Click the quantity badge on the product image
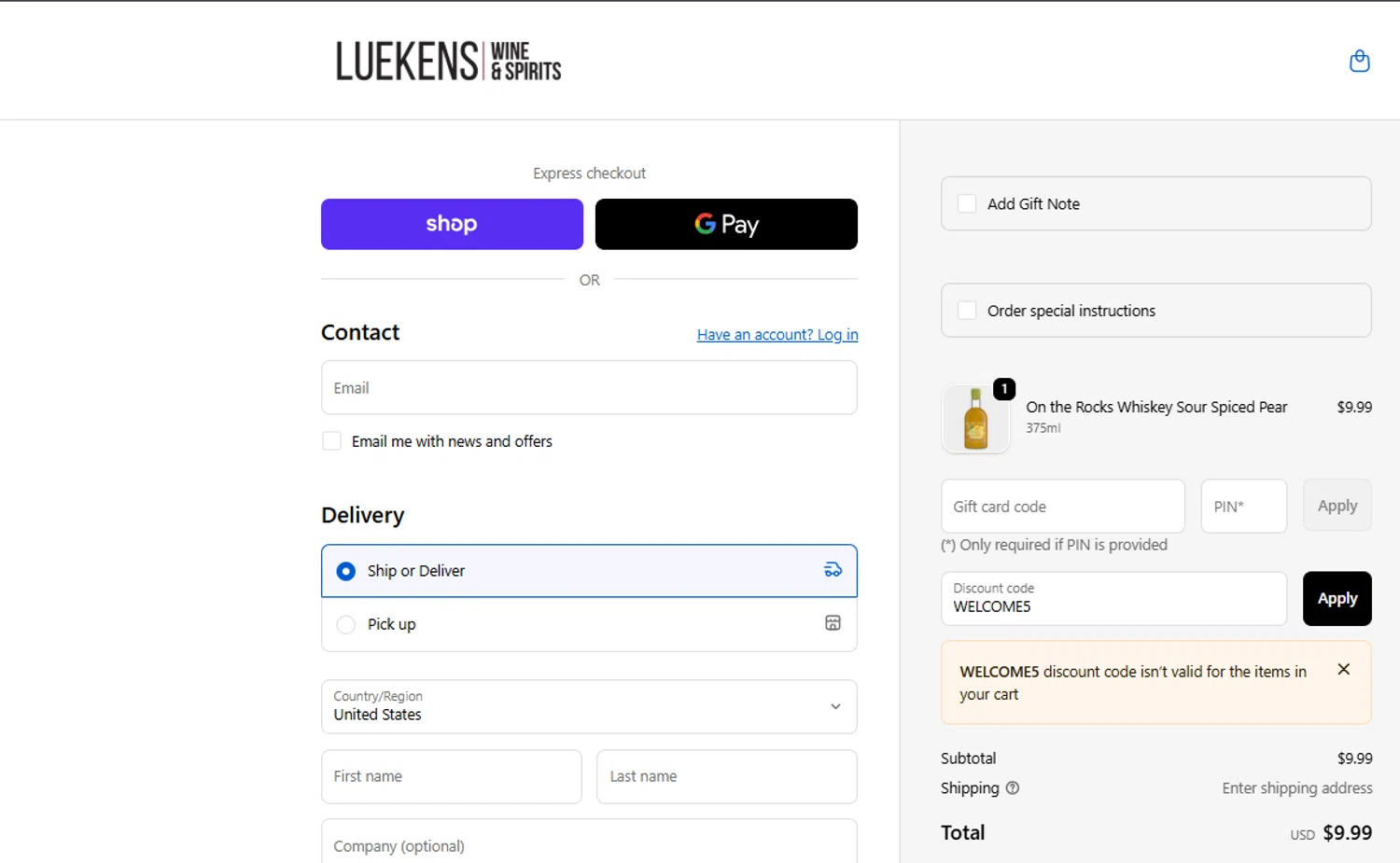 pos(1003,388)
